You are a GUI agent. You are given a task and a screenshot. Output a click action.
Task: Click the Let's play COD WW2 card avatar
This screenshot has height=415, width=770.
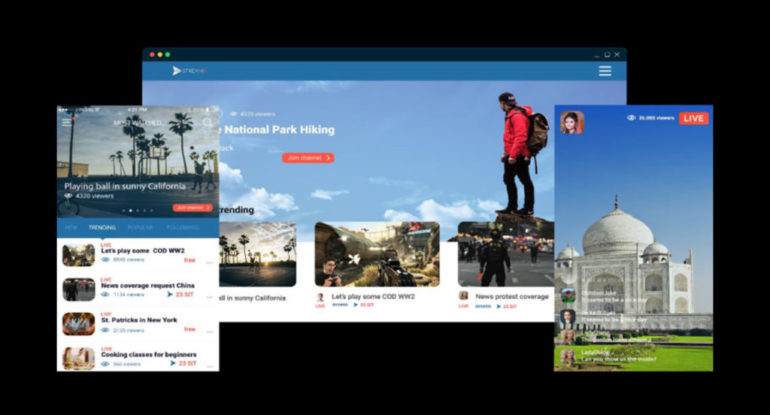321,297
